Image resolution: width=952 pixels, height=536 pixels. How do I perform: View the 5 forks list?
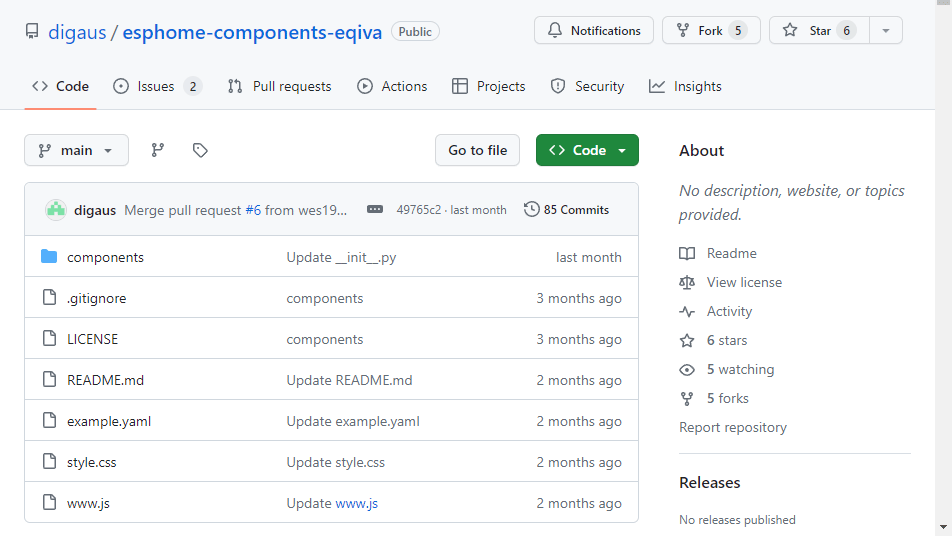727,399
